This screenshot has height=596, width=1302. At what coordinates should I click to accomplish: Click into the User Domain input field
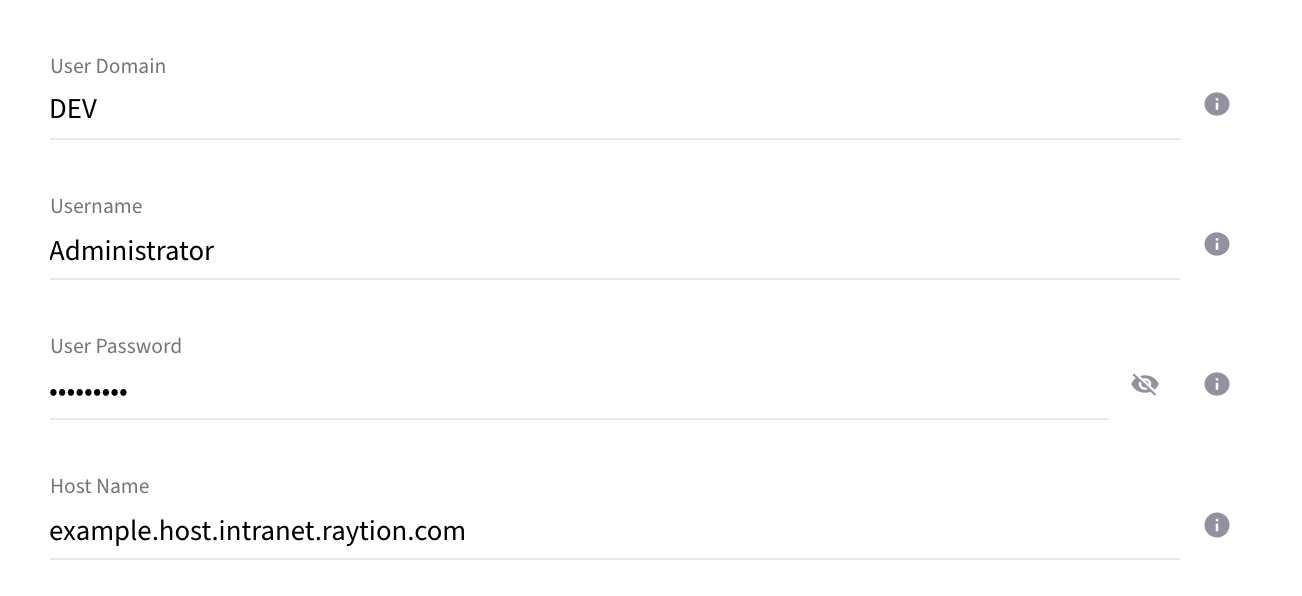coord(400,108)
